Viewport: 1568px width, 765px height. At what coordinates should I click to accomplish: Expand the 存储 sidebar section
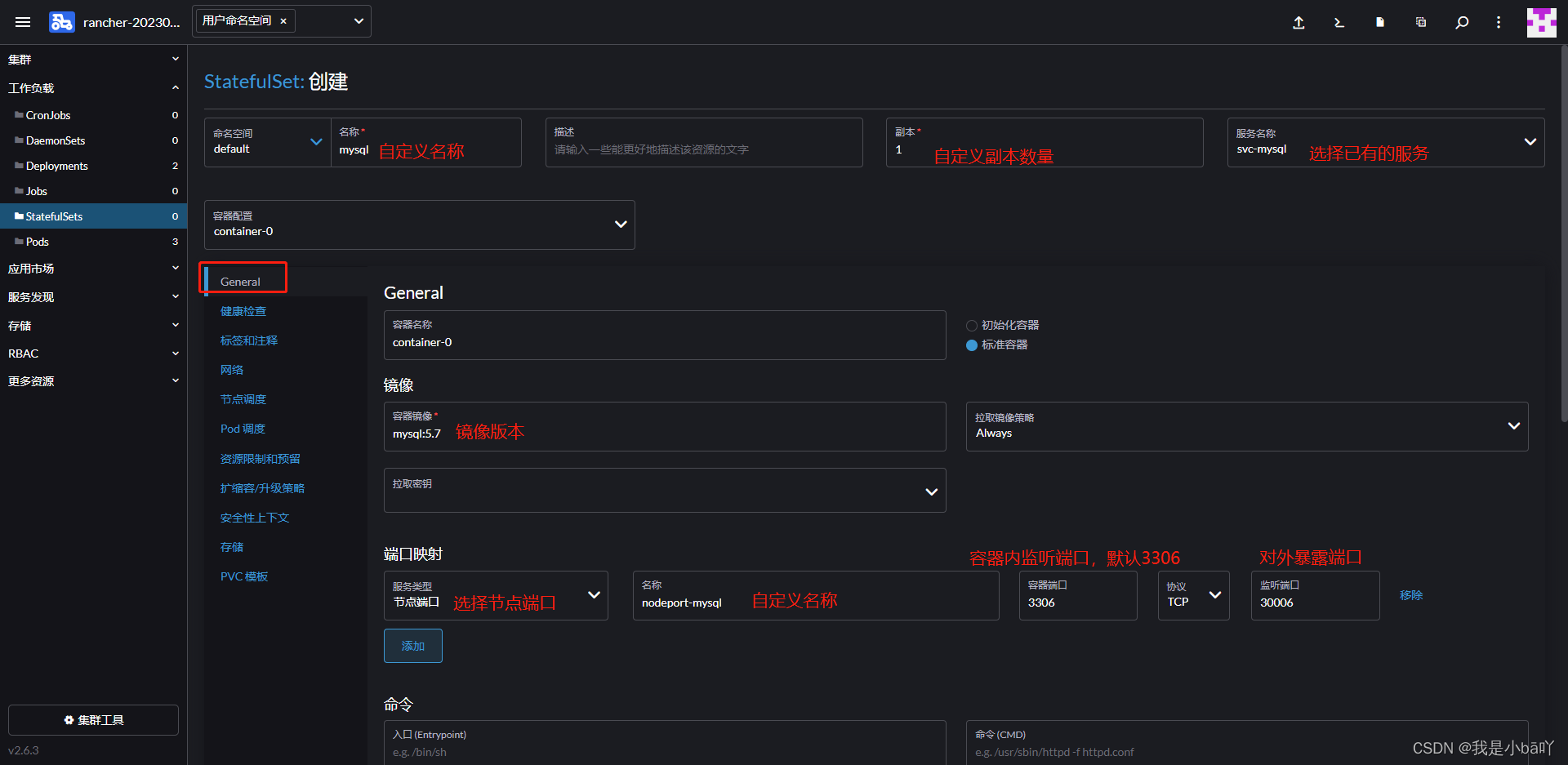(x=93, y=325)
